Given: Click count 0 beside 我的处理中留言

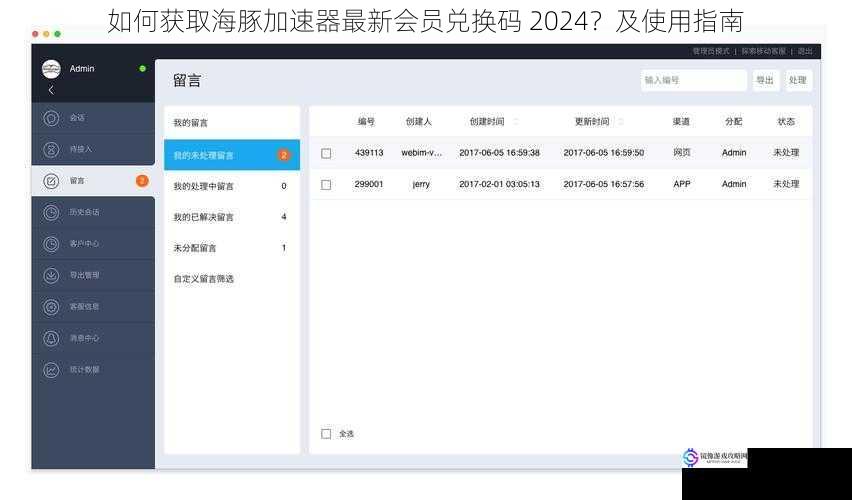Looking at the screenshot, I should pos(284,186).
